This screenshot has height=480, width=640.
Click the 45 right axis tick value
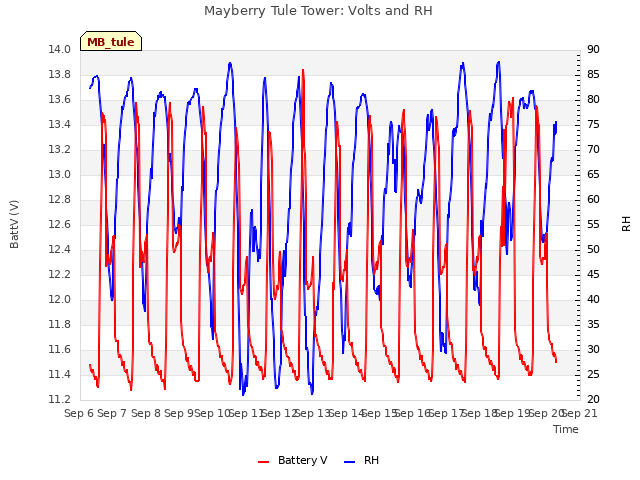point(593,274)
